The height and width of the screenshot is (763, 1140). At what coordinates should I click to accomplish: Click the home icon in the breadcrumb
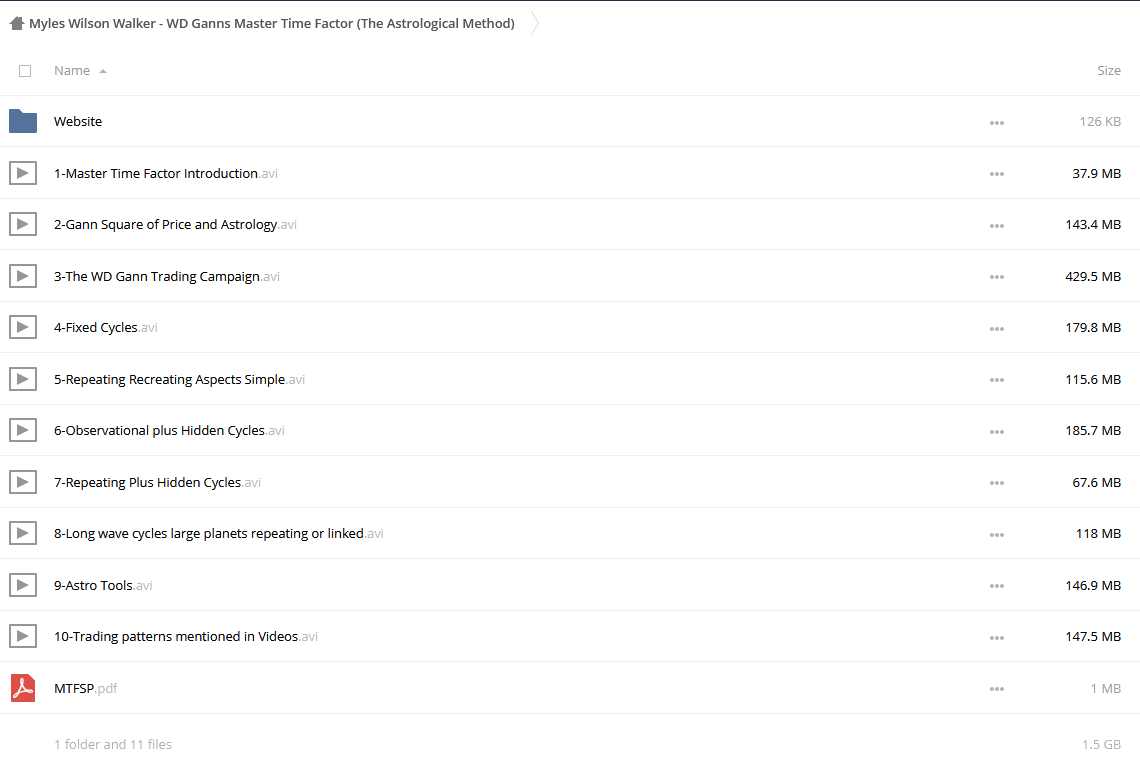(17, 23)
